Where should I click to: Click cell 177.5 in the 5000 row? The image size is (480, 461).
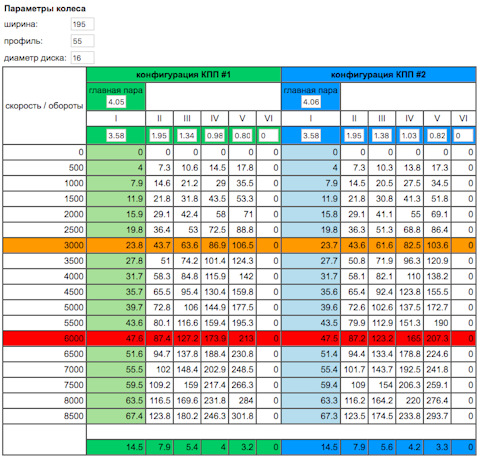coord(242,307)
